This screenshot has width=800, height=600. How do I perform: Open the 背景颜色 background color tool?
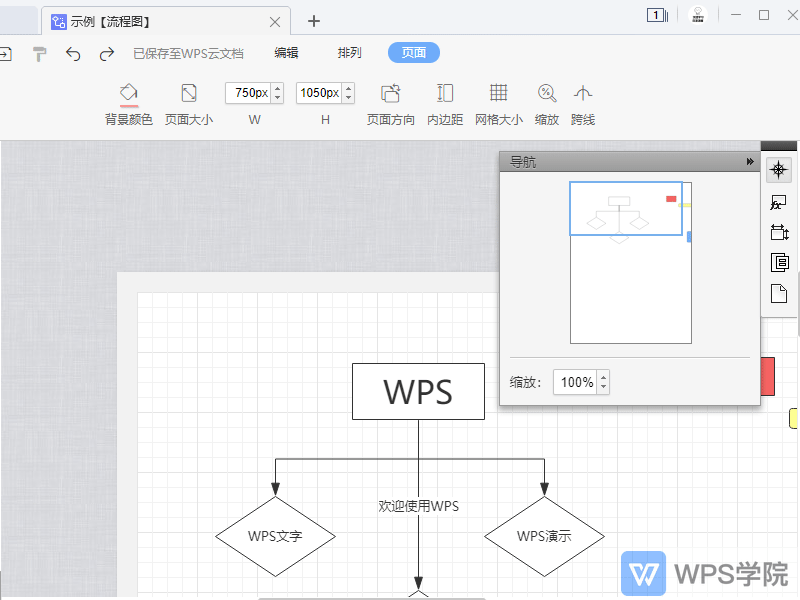[x=129, y=105]
